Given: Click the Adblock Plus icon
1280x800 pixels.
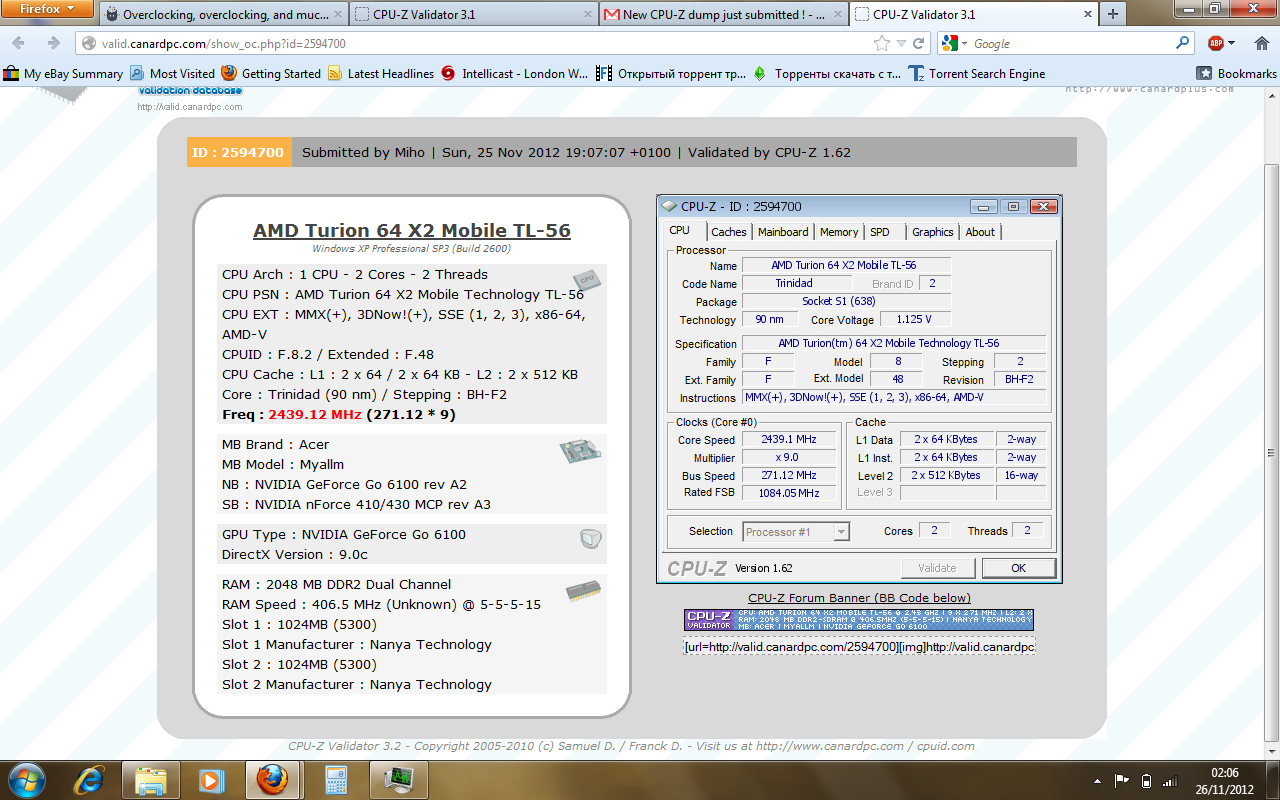Looking at the screenshot, I should click(1216, 43).
